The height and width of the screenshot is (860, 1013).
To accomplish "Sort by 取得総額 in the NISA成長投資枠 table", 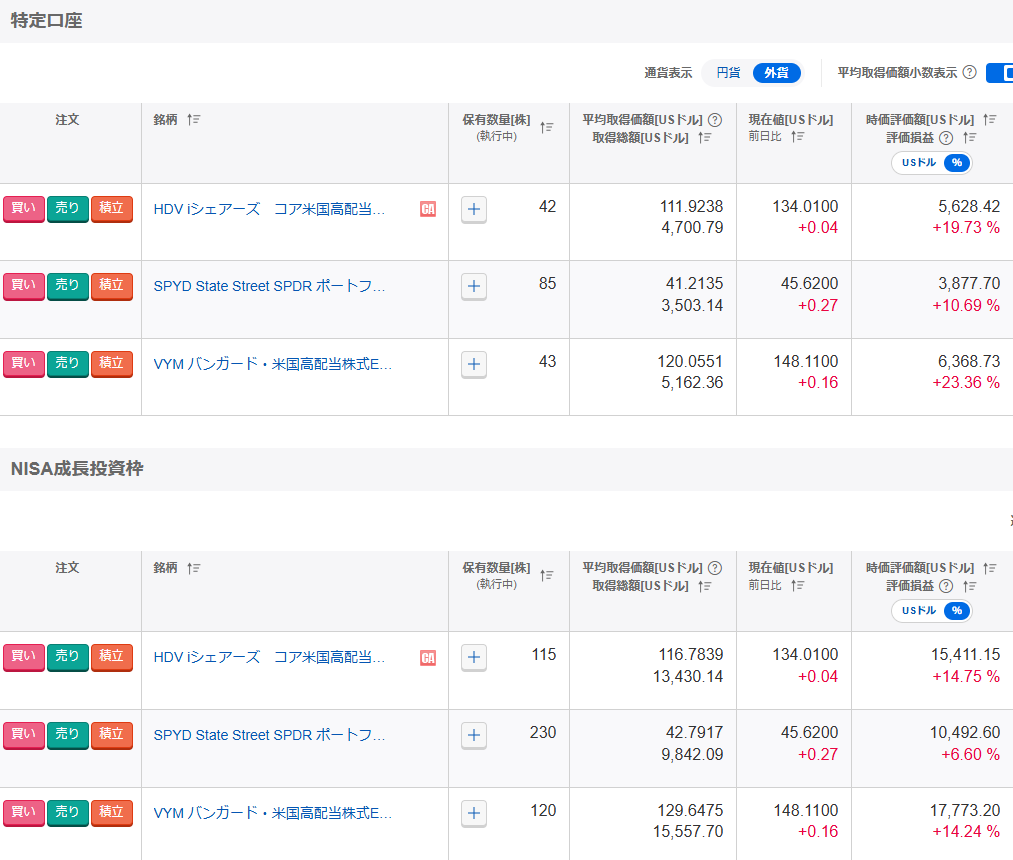I will 705,586.
